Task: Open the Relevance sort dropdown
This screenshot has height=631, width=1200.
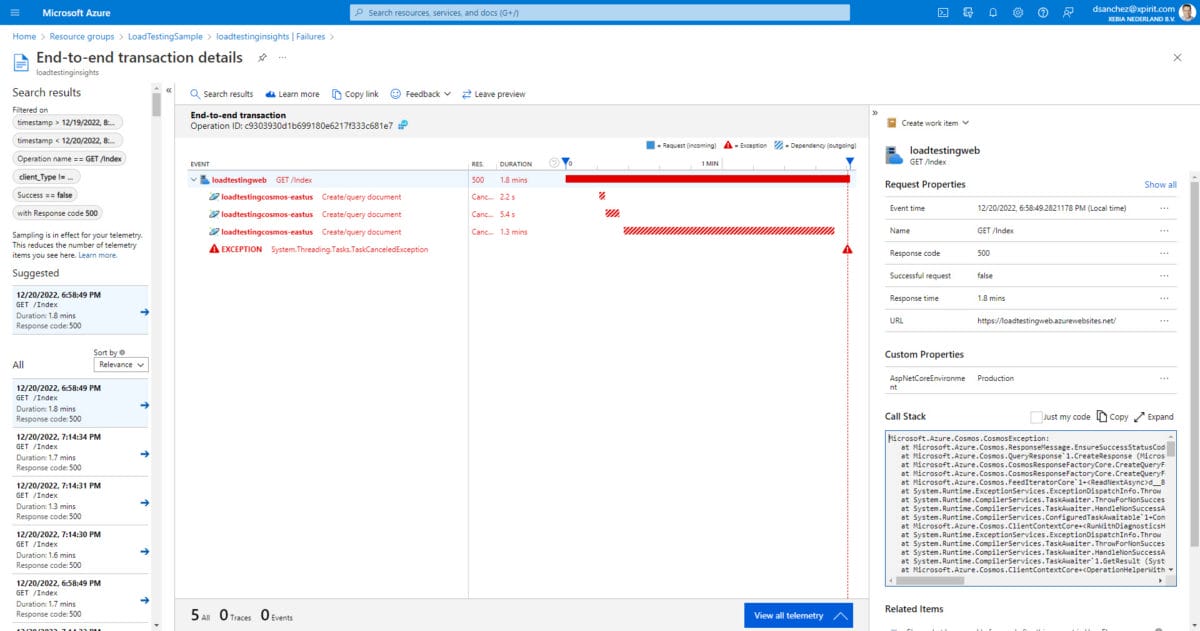Action: click(x=120, y=364)
